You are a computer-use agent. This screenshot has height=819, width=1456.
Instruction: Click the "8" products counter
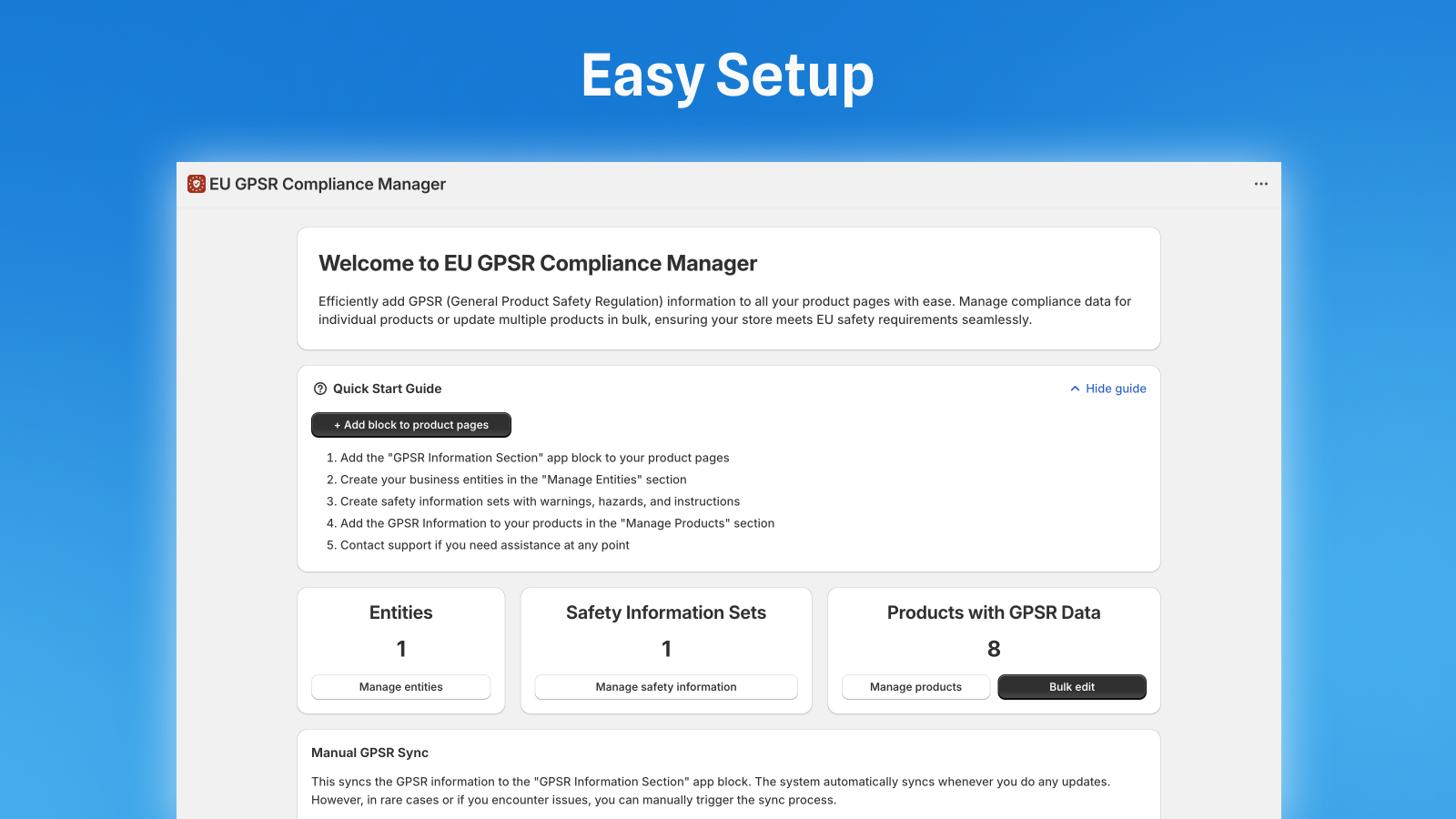pos(993,649)
